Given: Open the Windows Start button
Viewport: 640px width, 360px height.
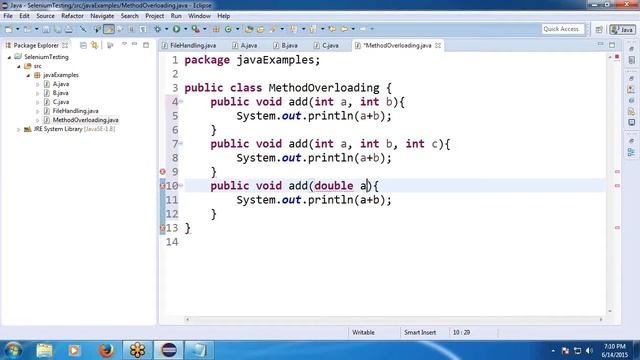Looking at the screenshot, I should (13, 350).
